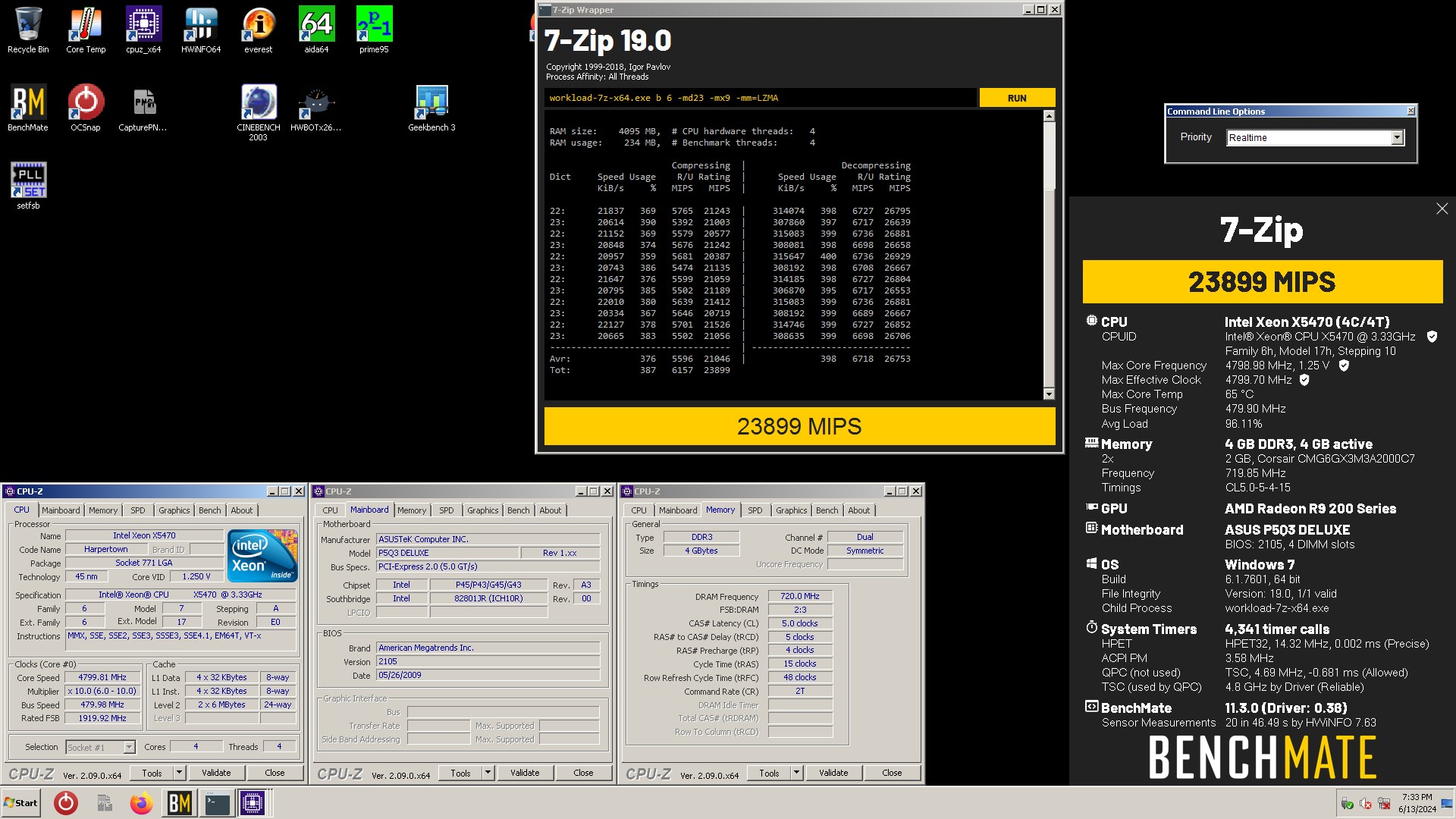Launch the aida64 desktop icon
The width and height of the screenshot is (1456, 819).
click(316, 30)
